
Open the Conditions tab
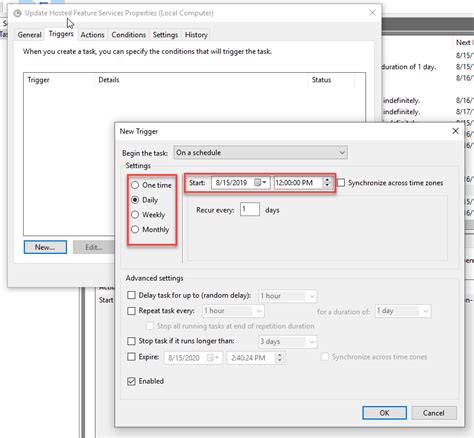click(x=128, y=35)
